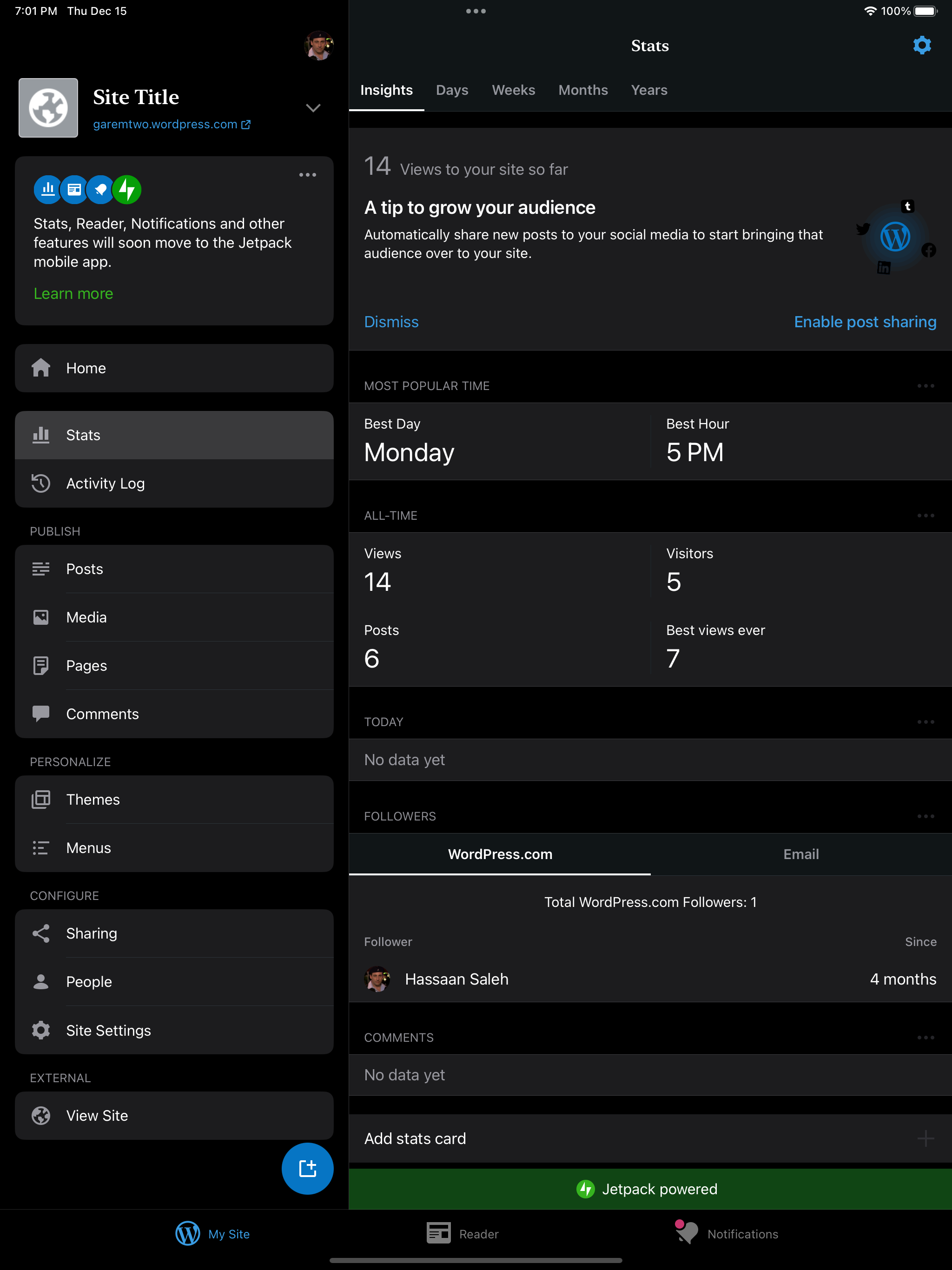Image resolution: width=952 pixels, height=1270 pixels.
Task: Open Jetpack card three-dot menu
Action: [x=307, y=174]
